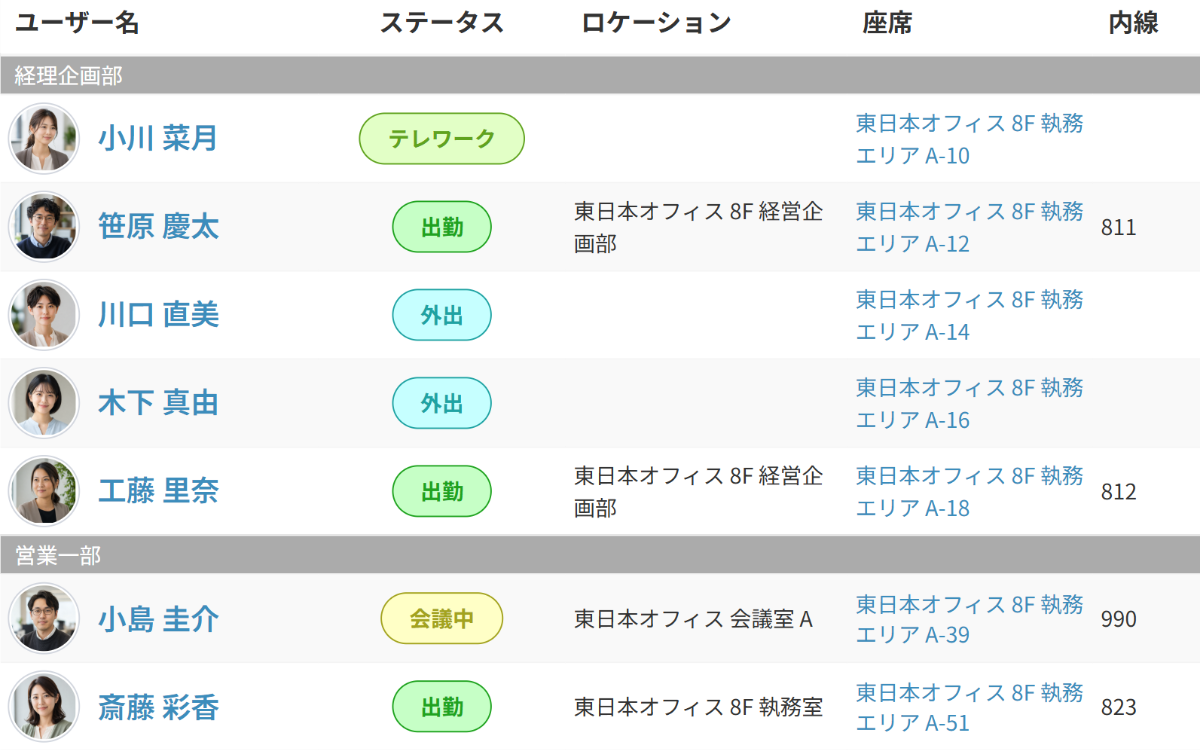
Task: Collapse the 営業一部 group header
Action: tap(600, 555)
